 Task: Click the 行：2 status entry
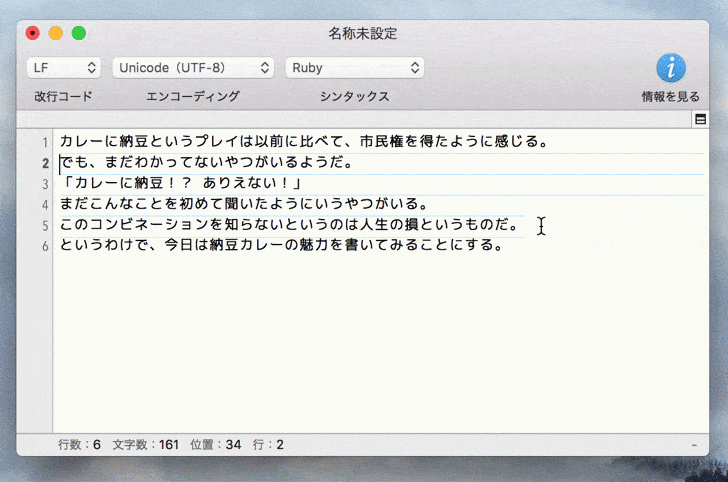tap(268, 445)
